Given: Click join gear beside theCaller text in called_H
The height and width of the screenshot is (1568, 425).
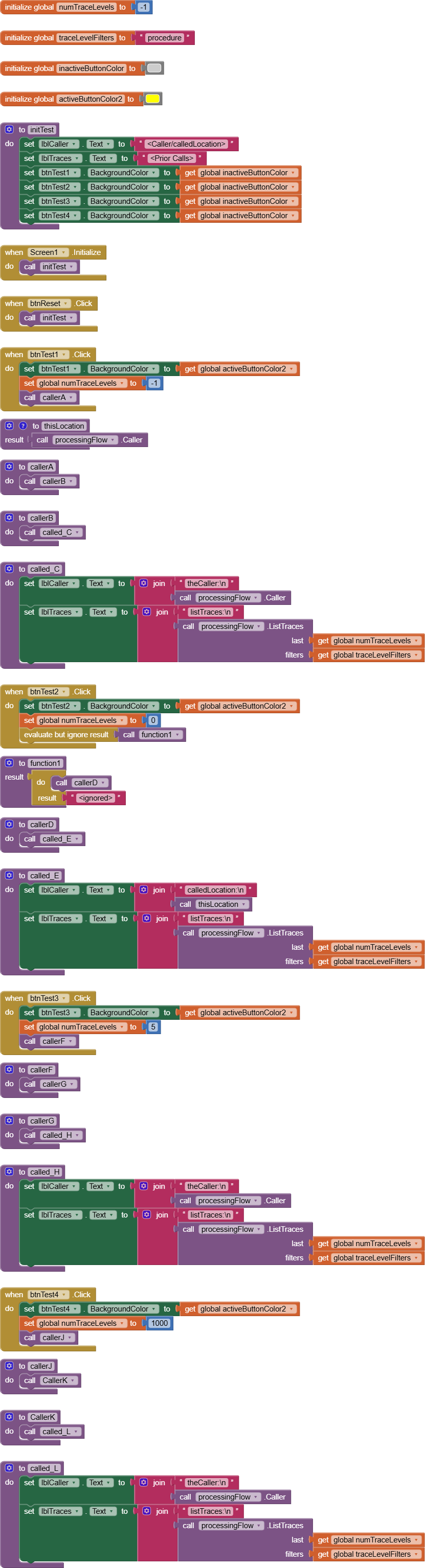Looking at the screenshot, I should pos(144,1187).
